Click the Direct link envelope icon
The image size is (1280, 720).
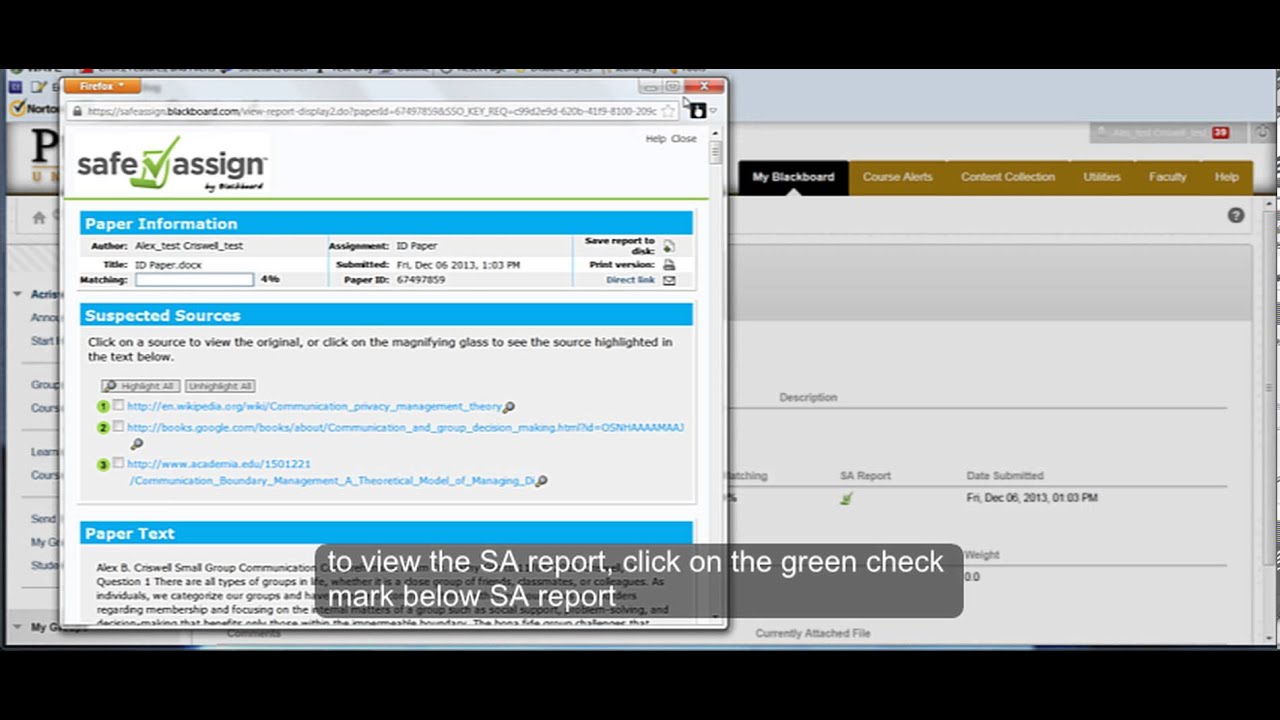pos(669,280)
